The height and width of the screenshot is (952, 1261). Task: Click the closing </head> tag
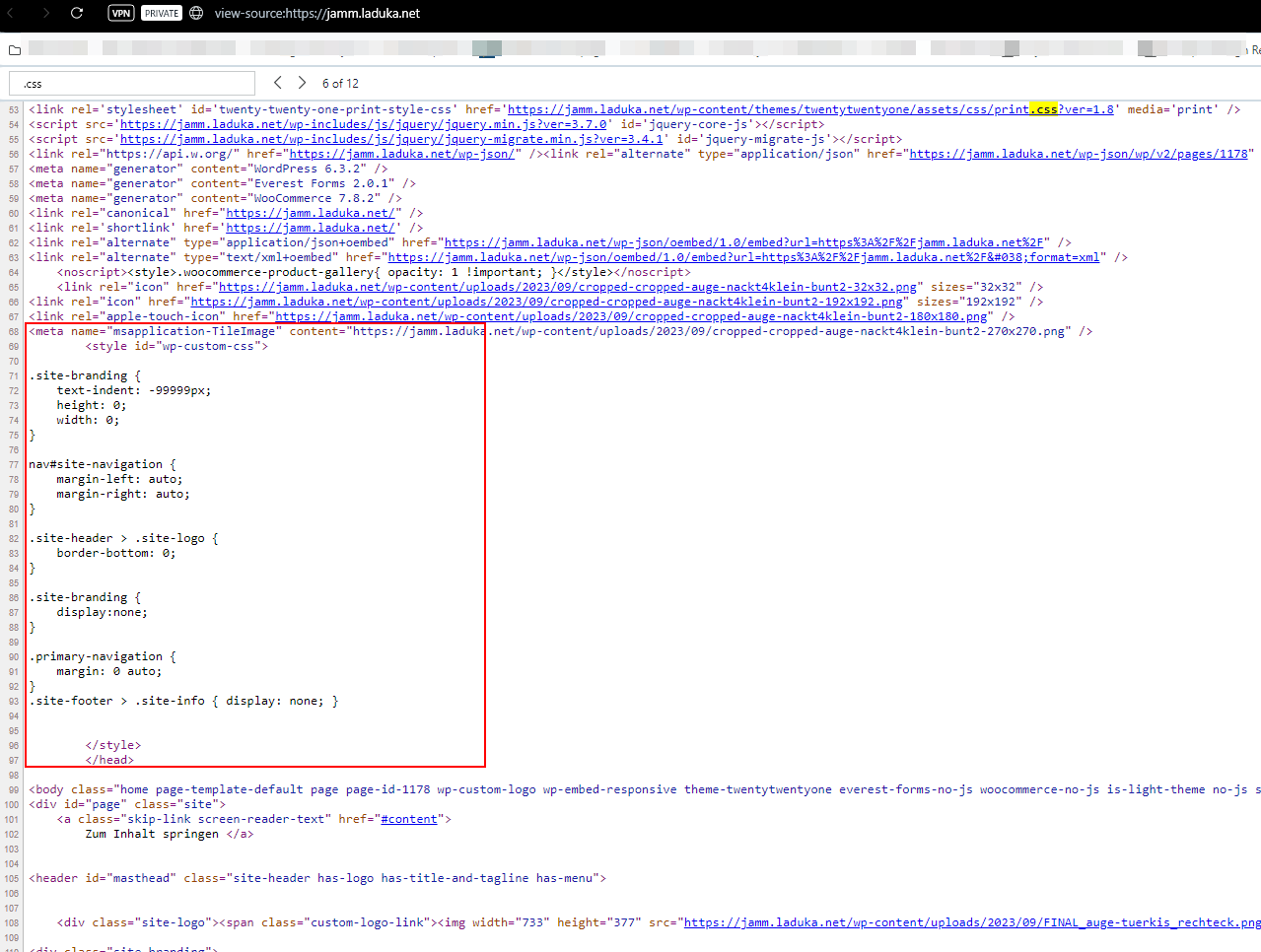(109, 760)
